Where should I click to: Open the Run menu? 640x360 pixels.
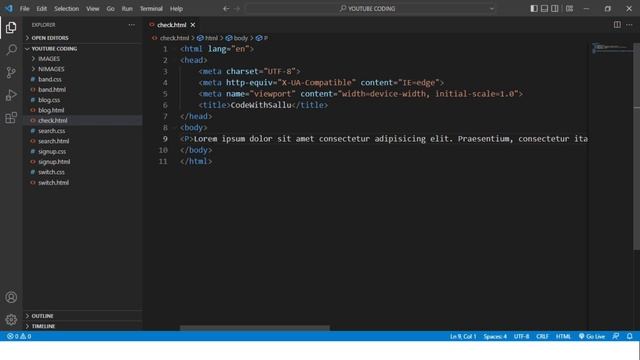pos(127,9)
